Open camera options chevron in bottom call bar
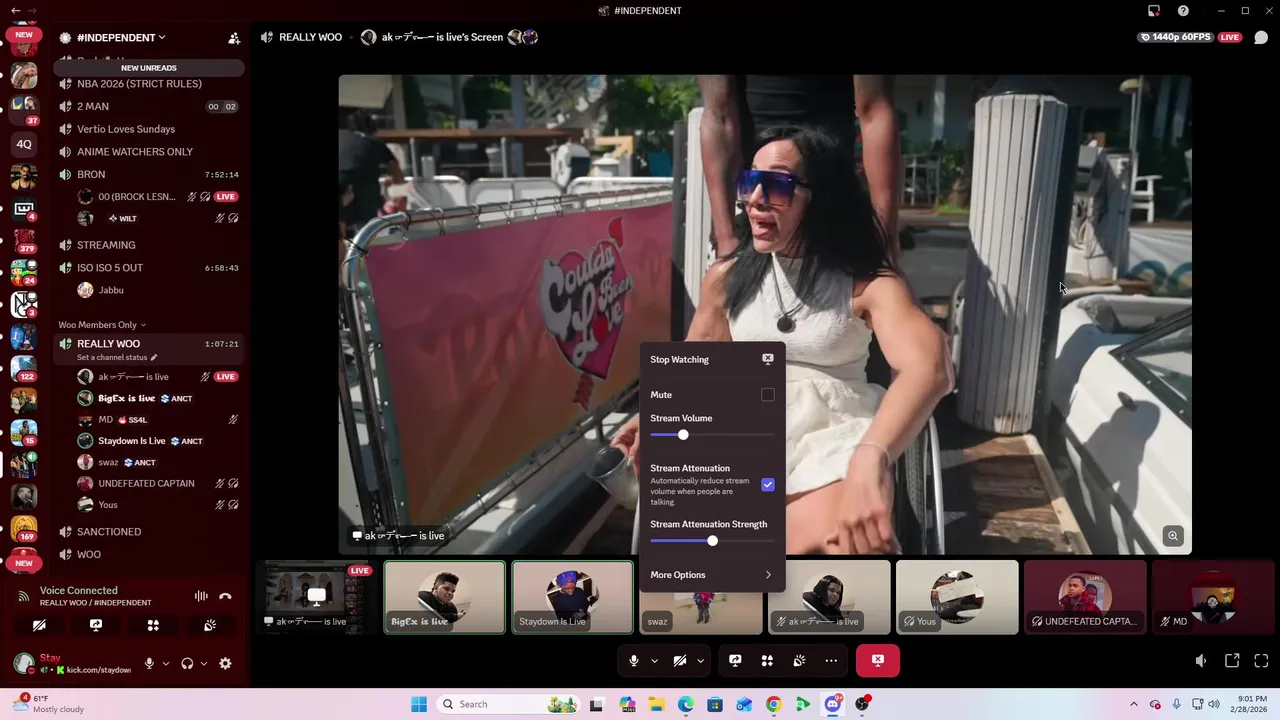This screenshot has height=720, width=1280. tap(700, 660)
